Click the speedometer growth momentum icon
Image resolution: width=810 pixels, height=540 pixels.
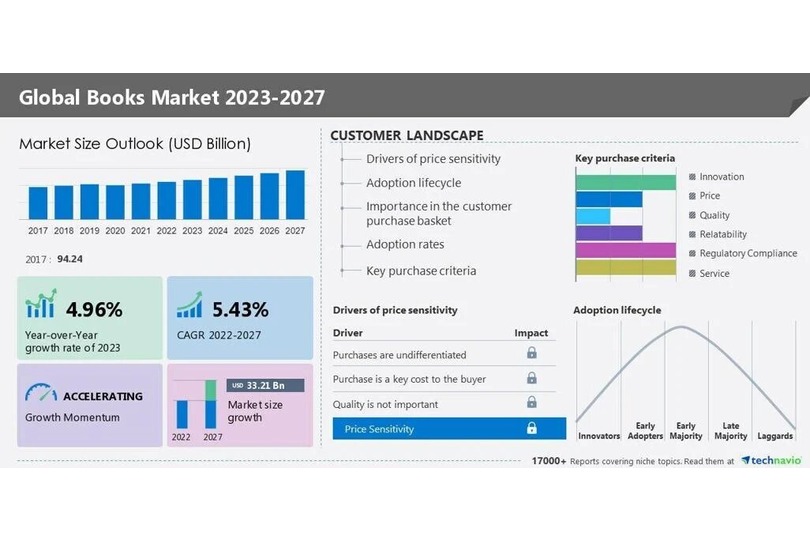(x=40, y=393)
